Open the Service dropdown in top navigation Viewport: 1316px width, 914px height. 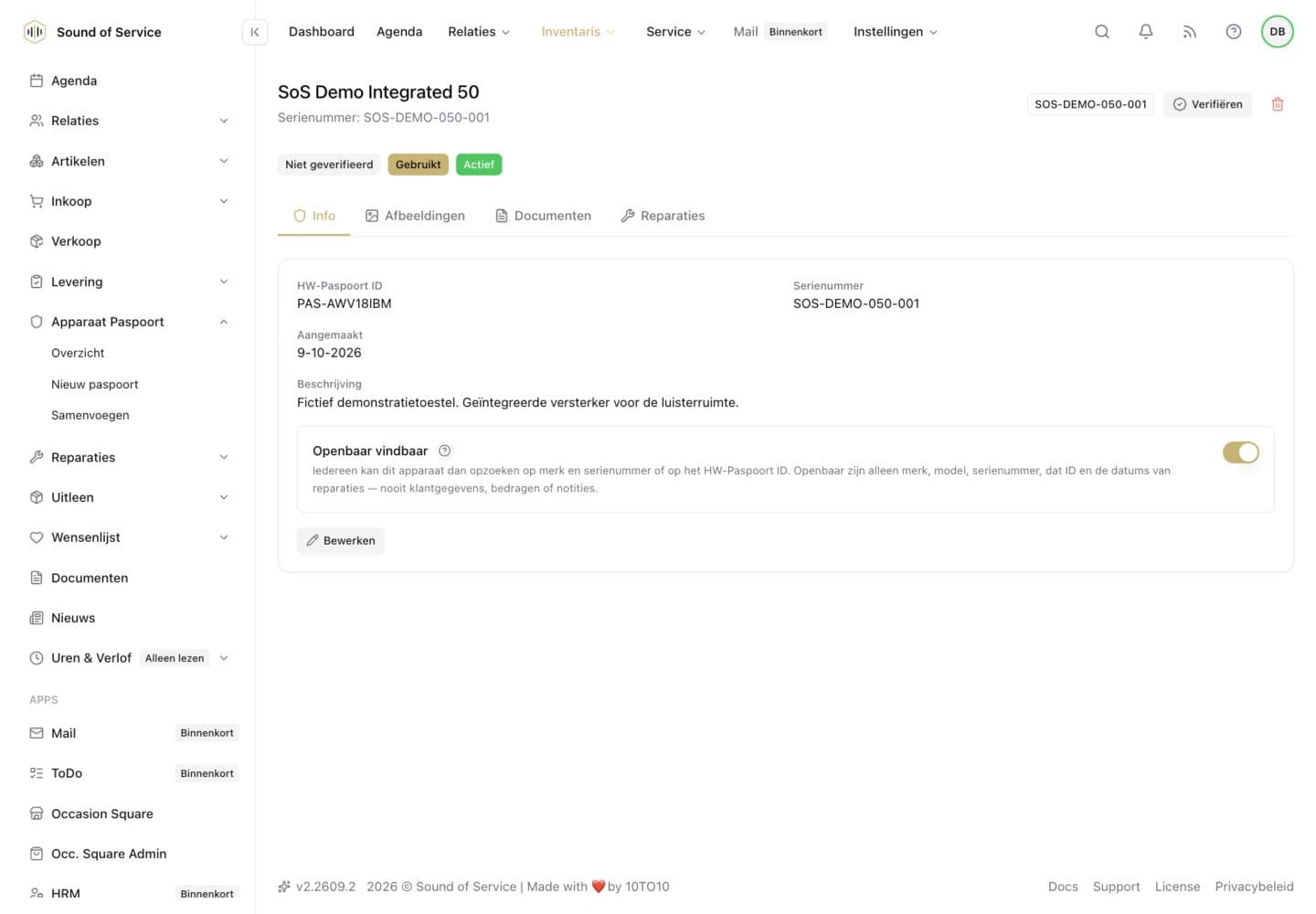(x=675, y=32)
